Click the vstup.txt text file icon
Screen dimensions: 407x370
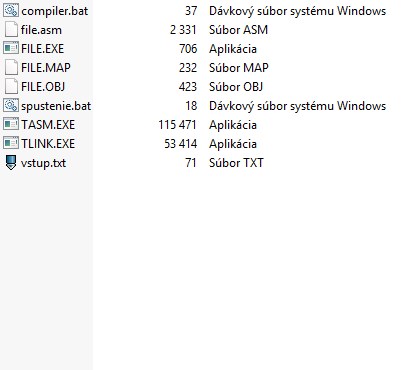11,163
